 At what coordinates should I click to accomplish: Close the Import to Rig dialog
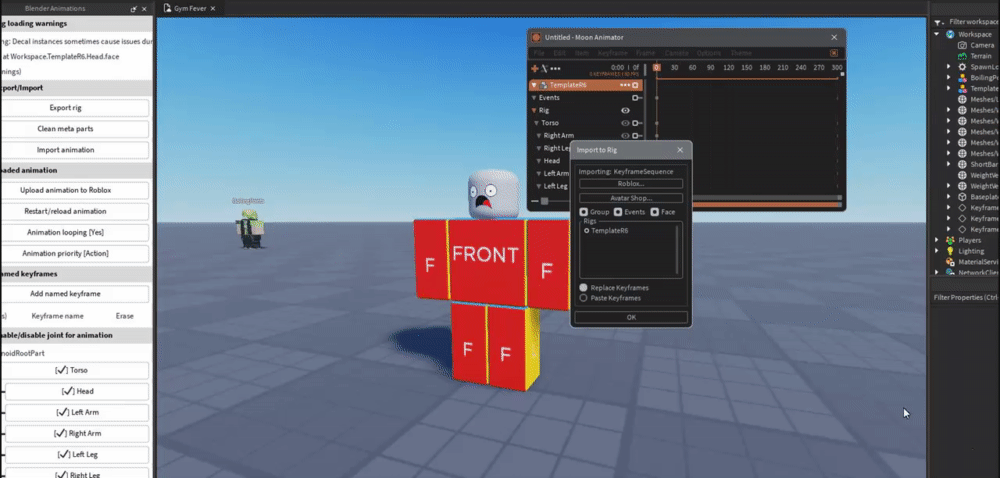coord(680,150)
